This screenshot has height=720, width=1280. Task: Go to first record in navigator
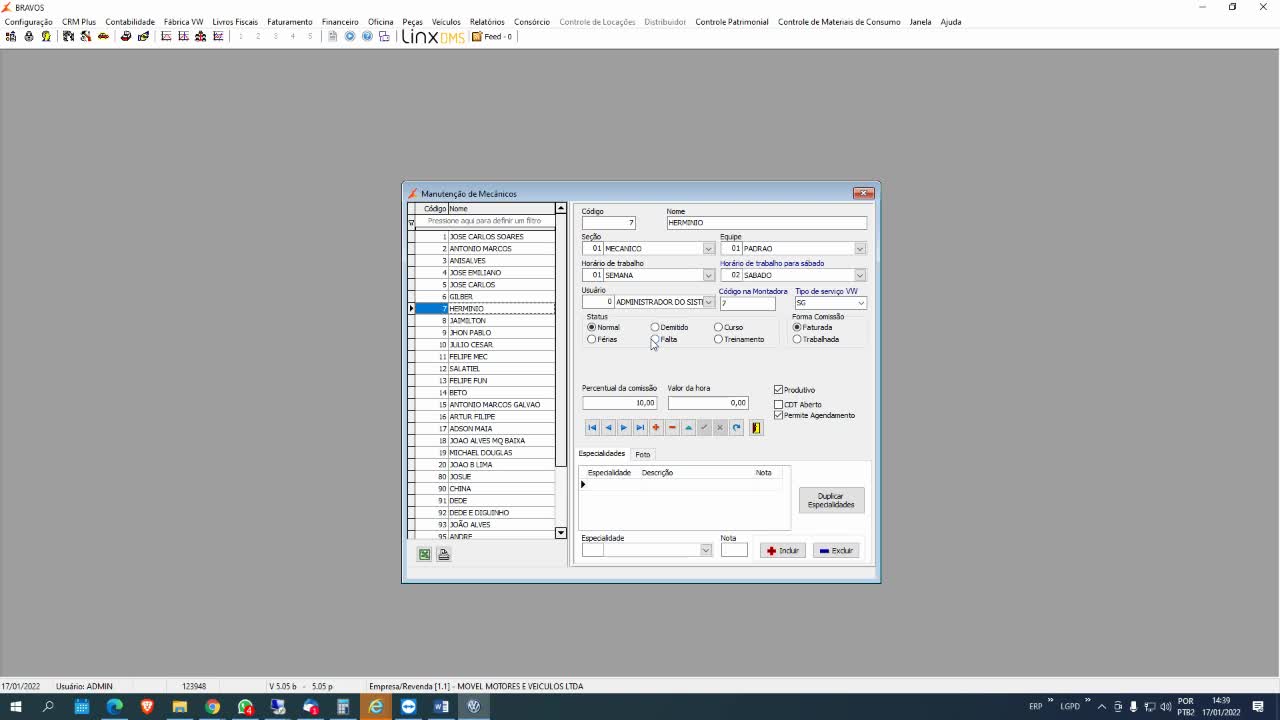click(592, 428)
